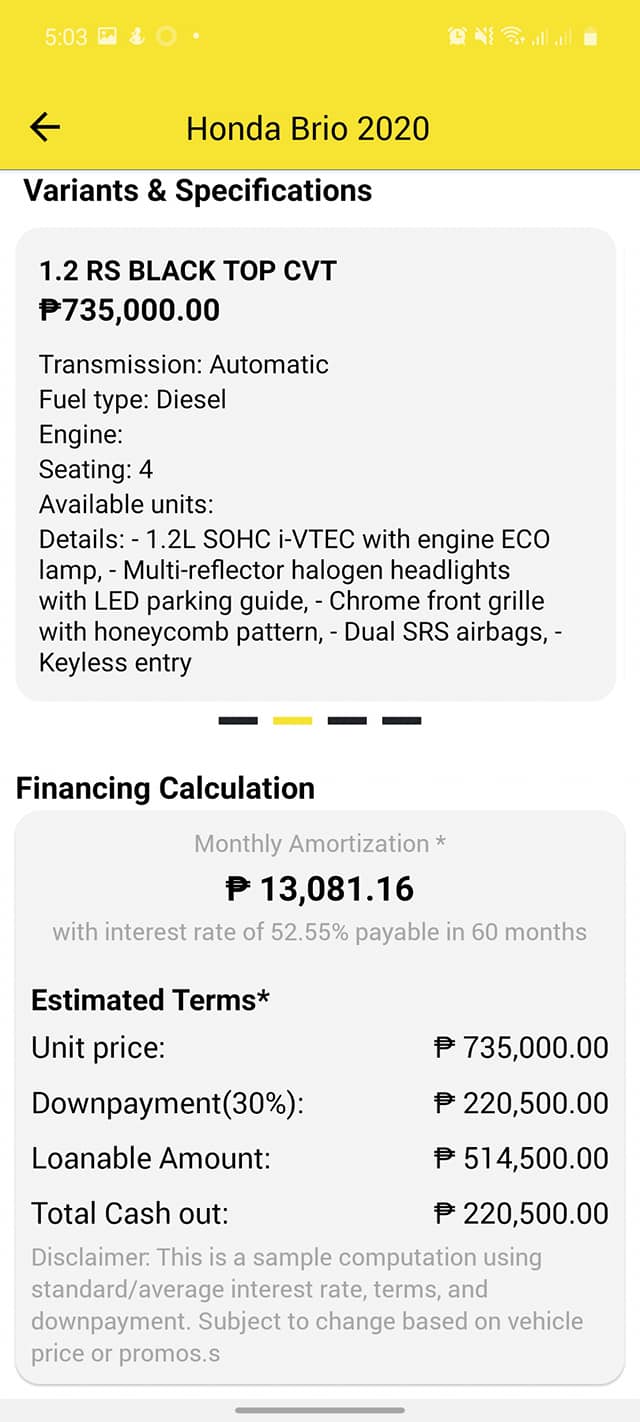Tap the Downpayment(30%) row

[320, 1103]
